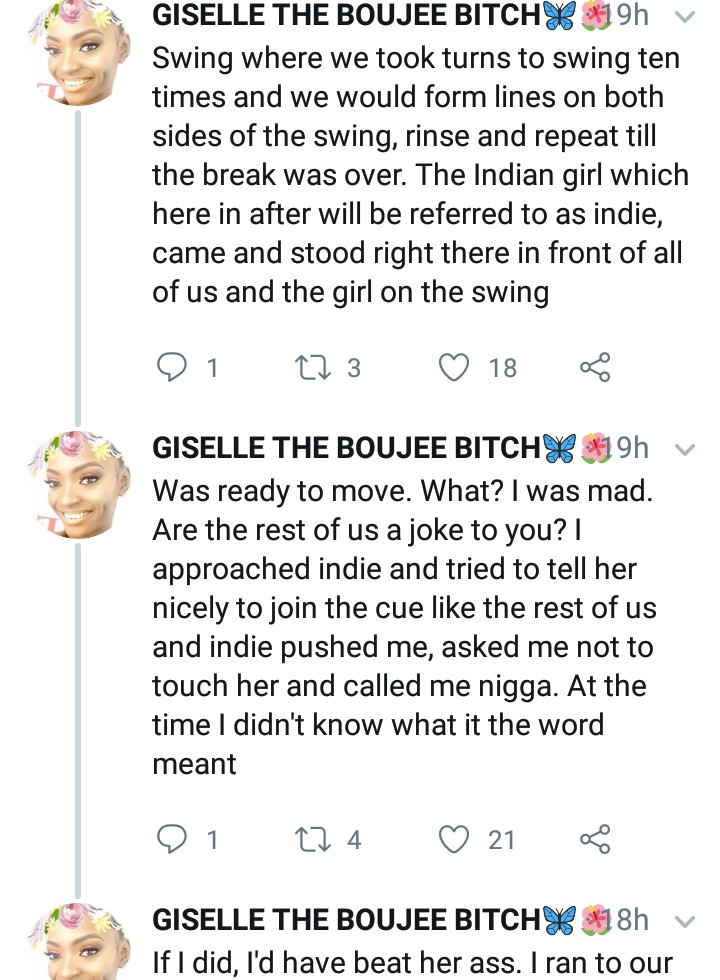Screen dimensions: 720x980
Task: Tap avatar beside "Was ready to move" tweet
Action: tap(77, 487)
